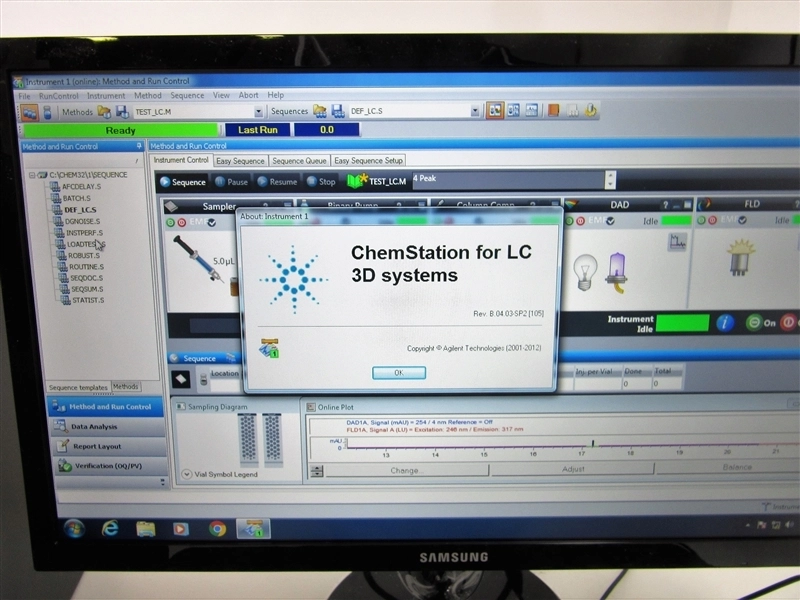Click the Pause button

point(231,182)
